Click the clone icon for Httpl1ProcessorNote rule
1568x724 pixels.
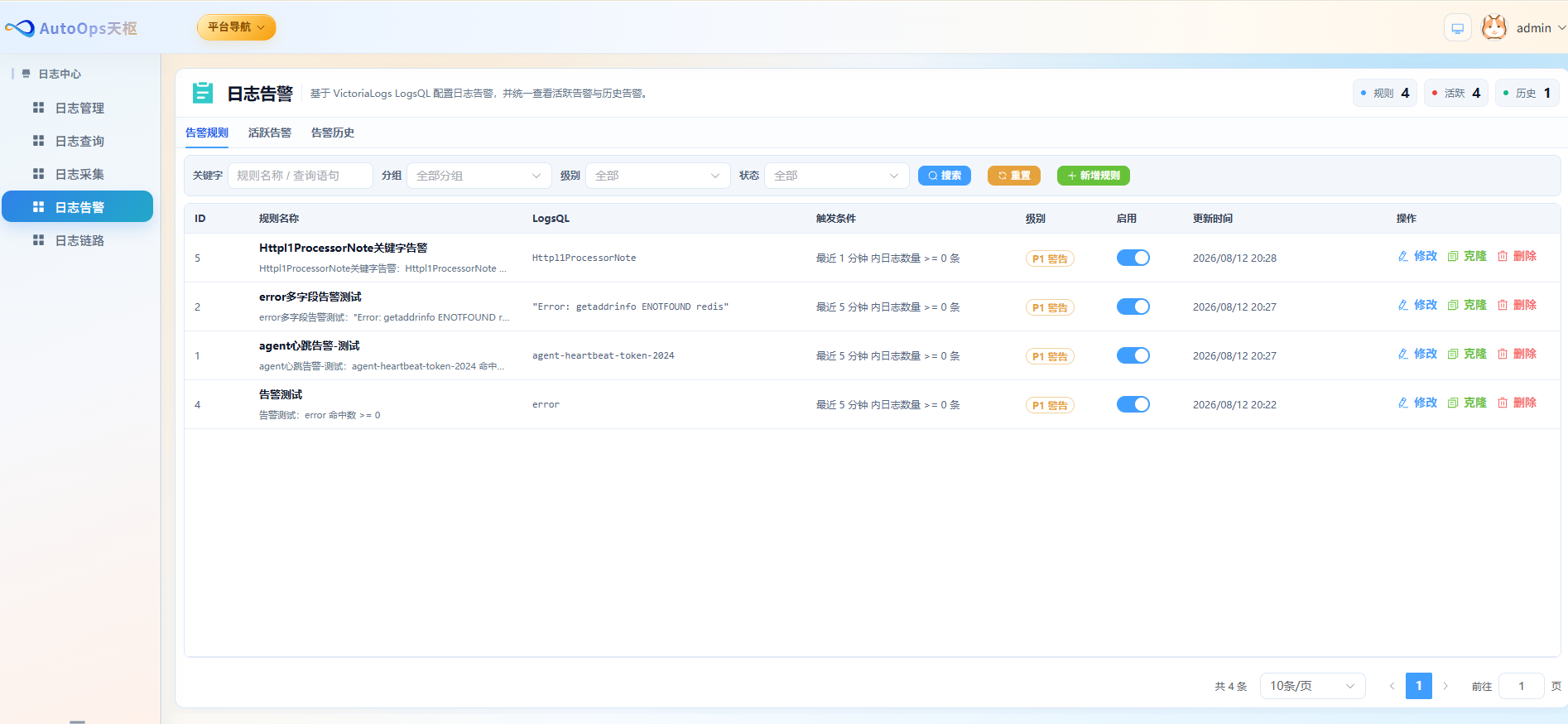pos(1453,256)
